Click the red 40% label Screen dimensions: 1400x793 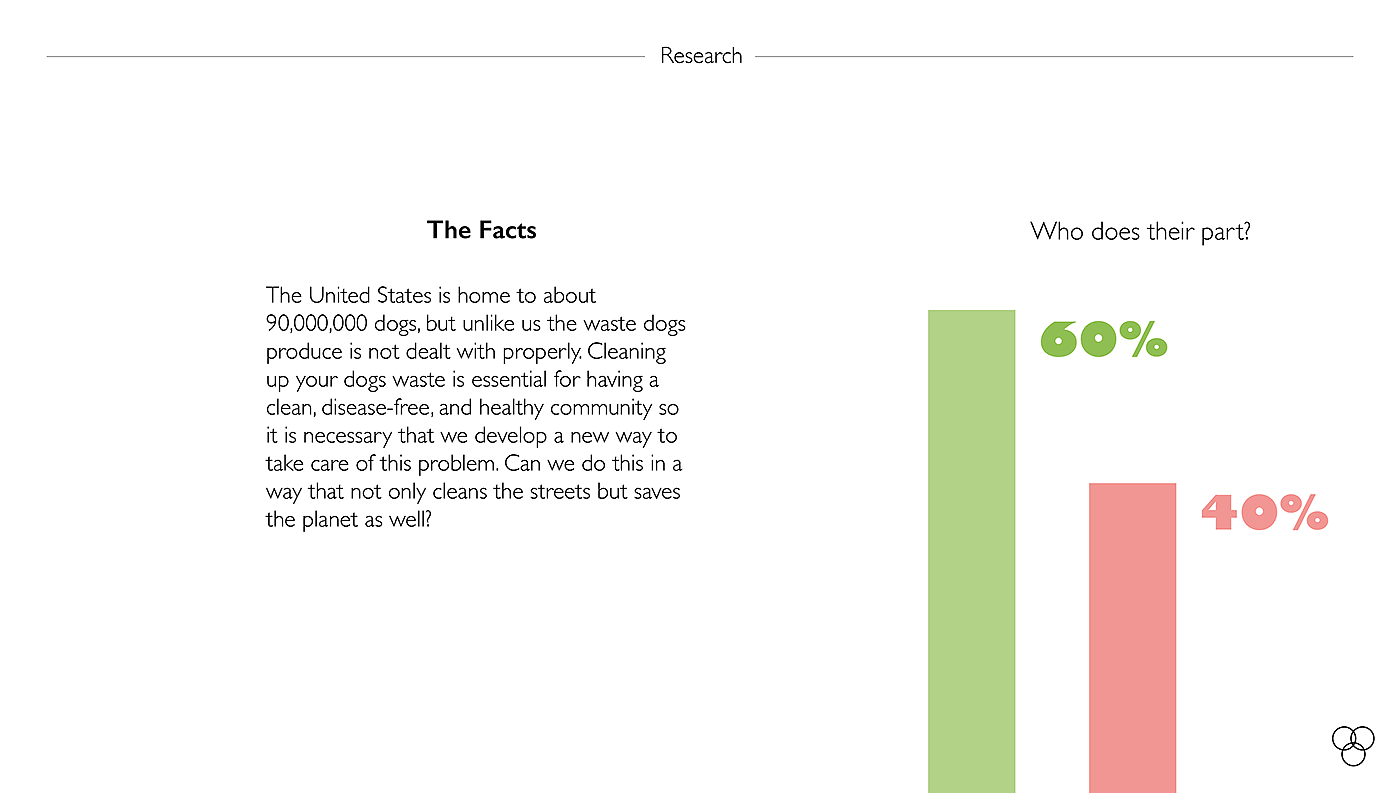point(1264,513)
